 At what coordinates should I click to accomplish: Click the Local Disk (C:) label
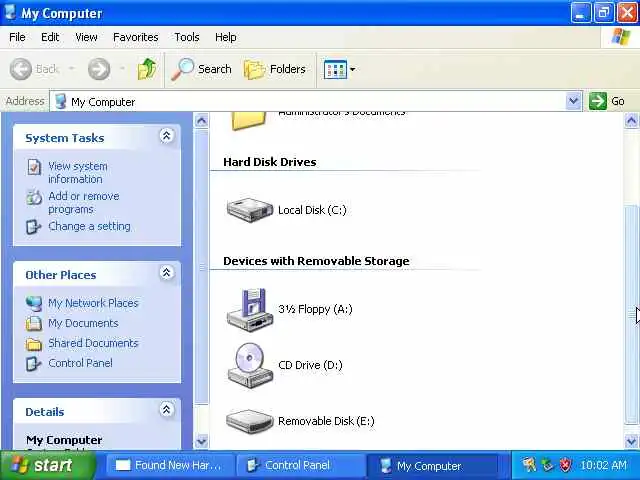pos(312,210)
